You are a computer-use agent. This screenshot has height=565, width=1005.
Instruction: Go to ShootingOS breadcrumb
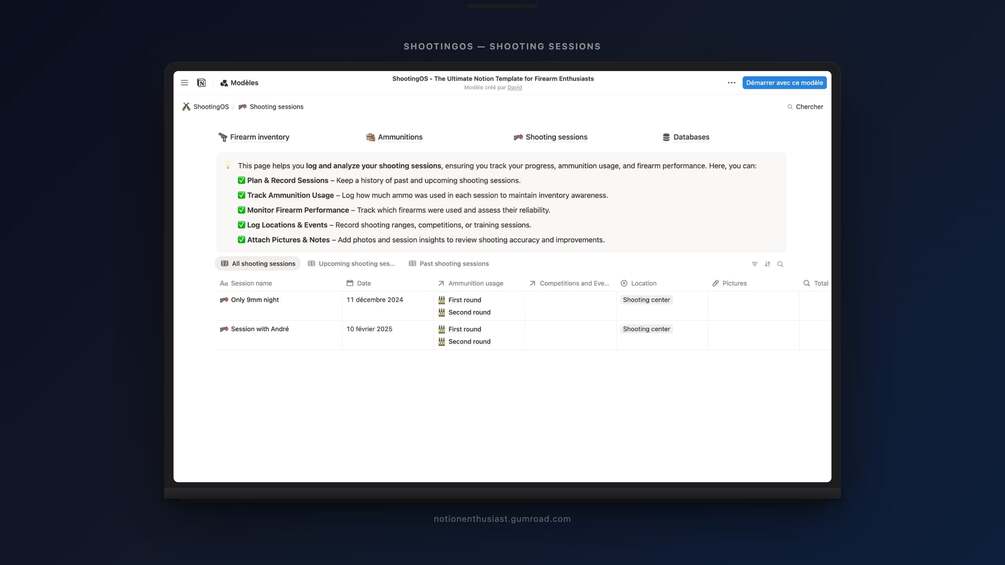coord(205,107)
